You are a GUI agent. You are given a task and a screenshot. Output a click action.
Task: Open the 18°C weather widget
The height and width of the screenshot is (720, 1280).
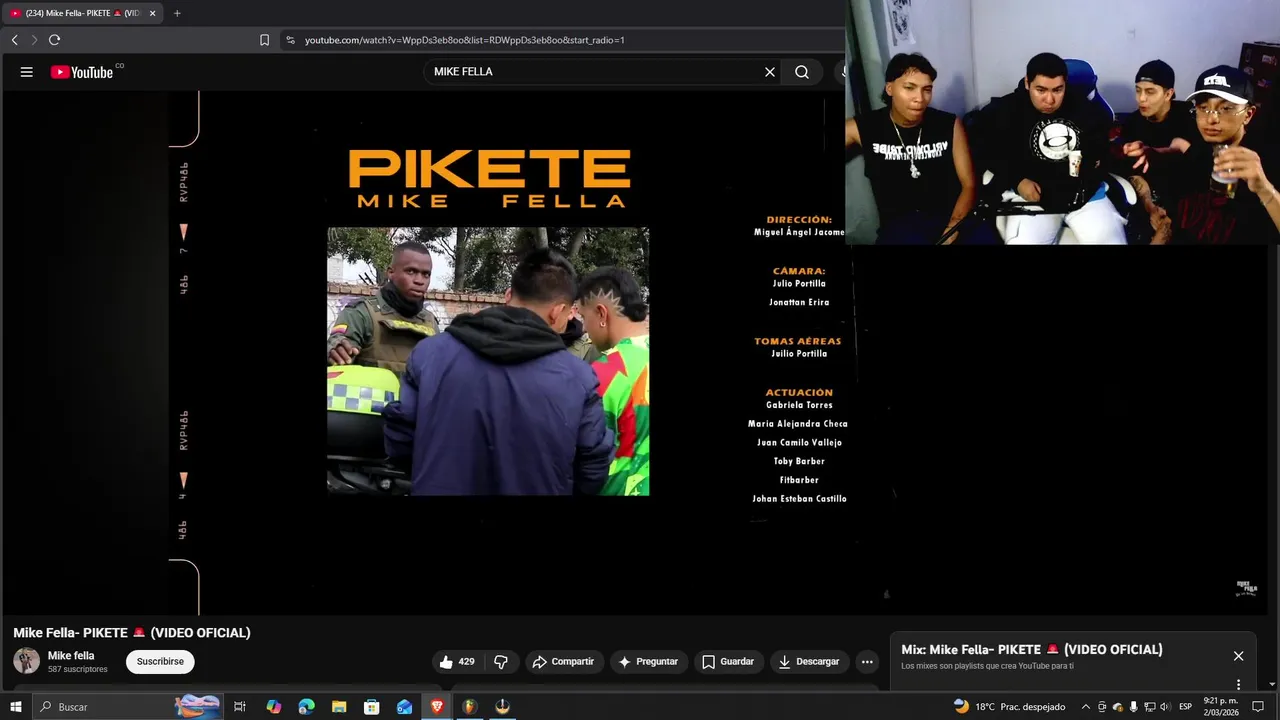pyautogui.click(x=1010, y=707)
